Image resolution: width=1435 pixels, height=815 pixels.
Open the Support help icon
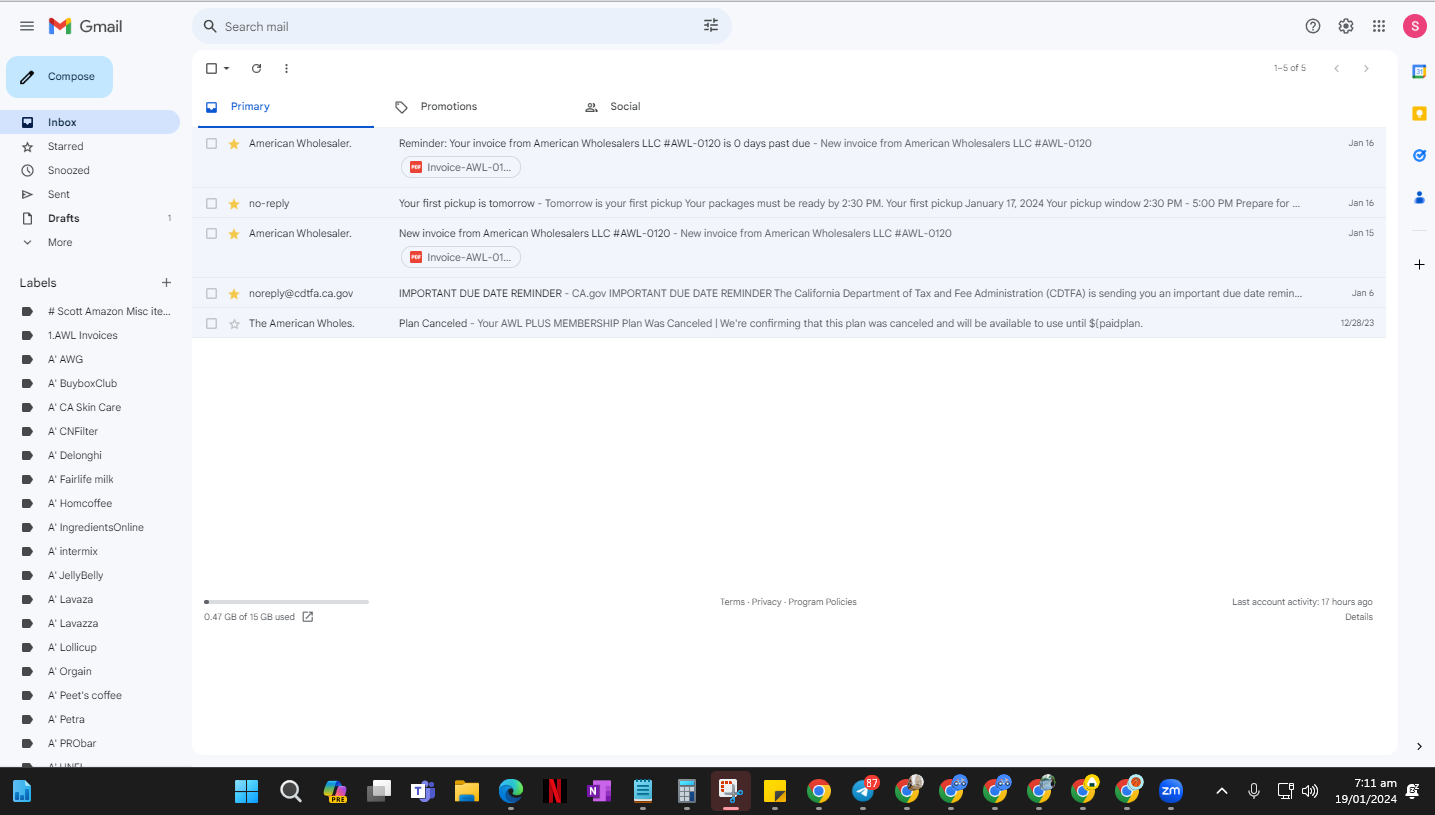1313,26
